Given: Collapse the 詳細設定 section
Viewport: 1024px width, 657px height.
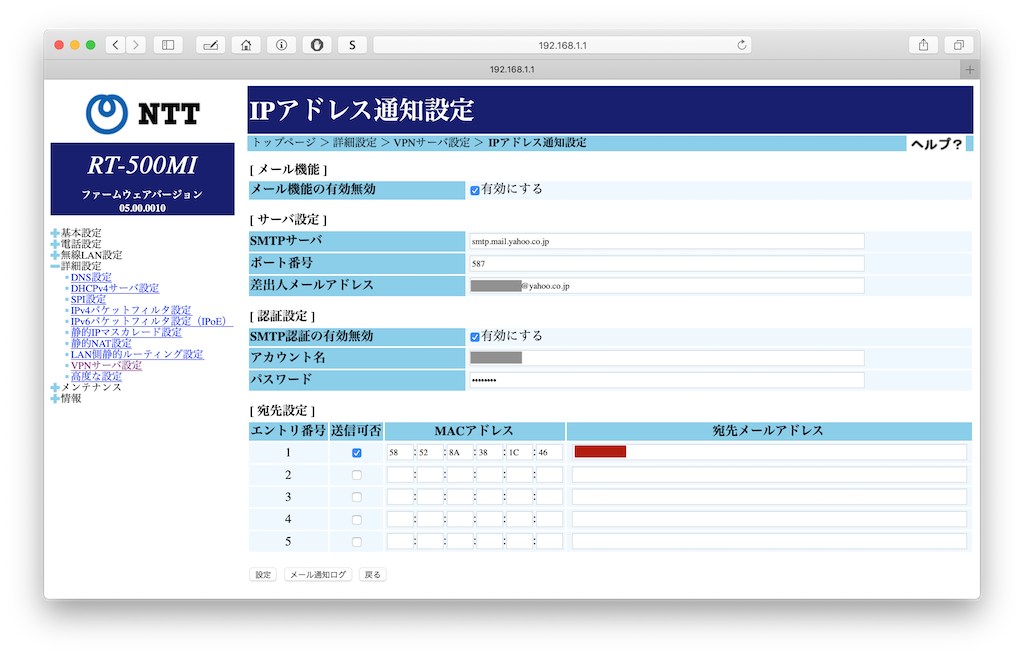Looking at the screenshot, I should click(54, 265).
